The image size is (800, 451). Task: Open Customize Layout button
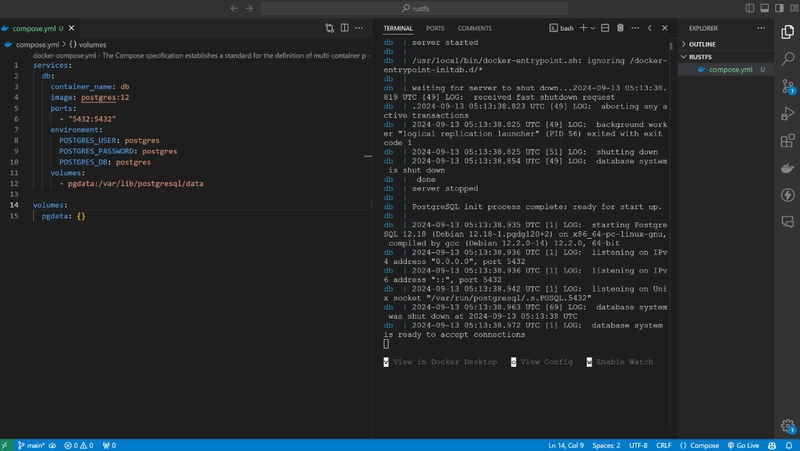(794, 8)
